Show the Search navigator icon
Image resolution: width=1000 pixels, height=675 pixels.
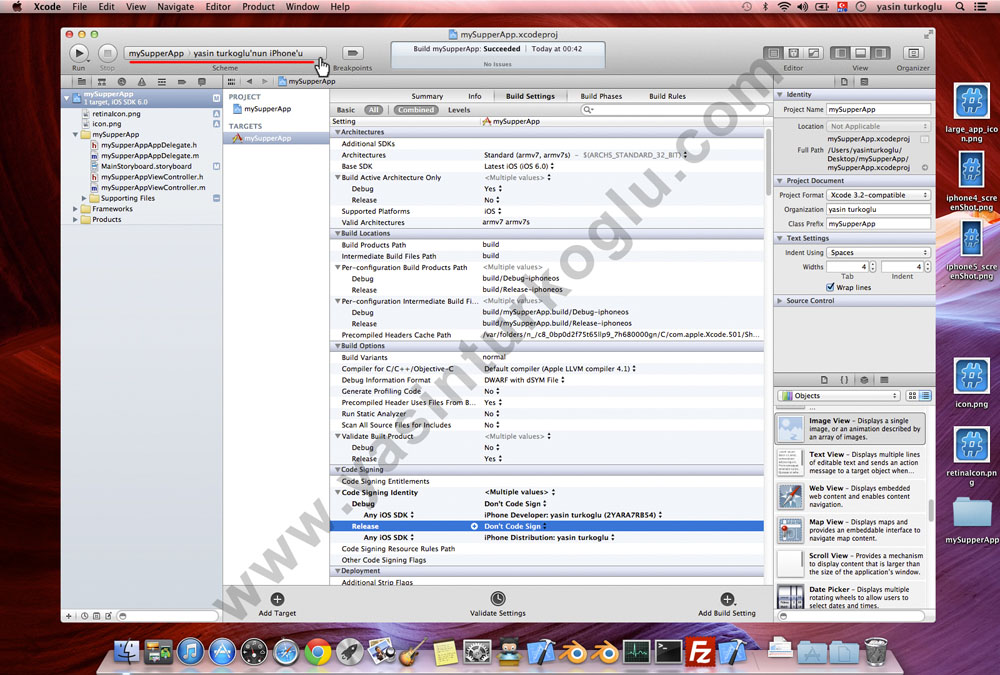122,82
